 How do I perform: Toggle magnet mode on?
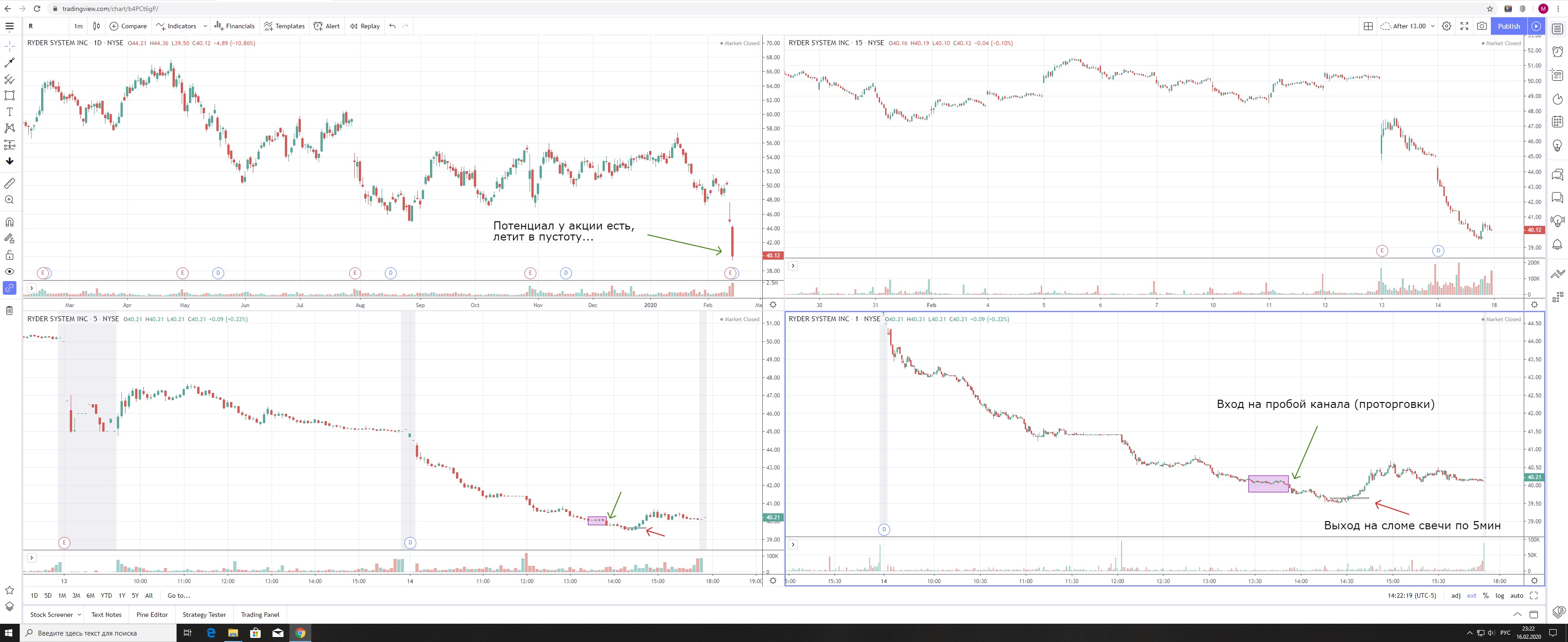[10, 222]
